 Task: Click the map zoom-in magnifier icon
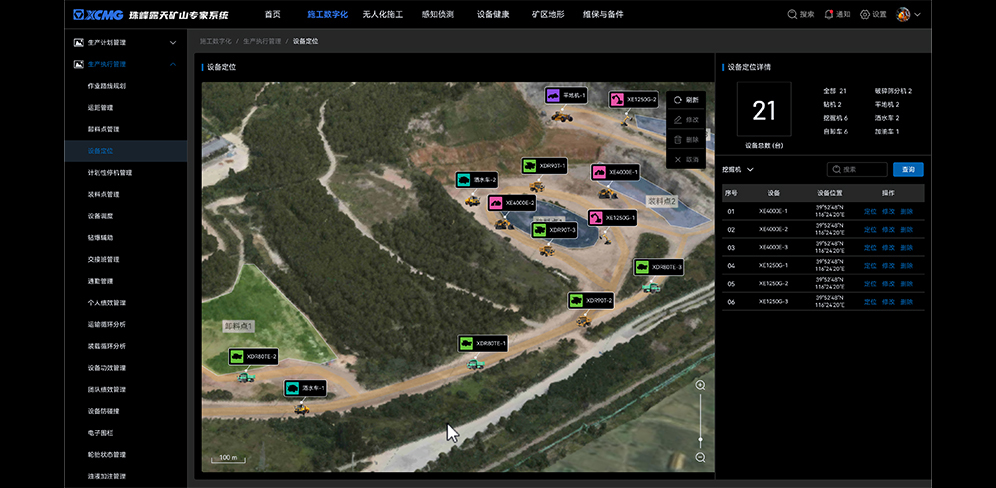click(700, 385)
